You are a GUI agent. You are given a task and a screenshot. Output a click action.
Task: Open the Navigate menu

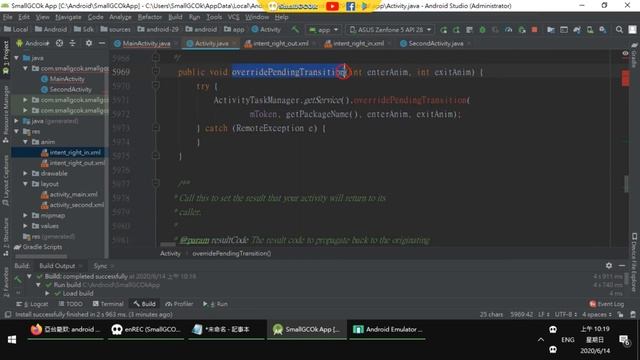coord(68,17)
